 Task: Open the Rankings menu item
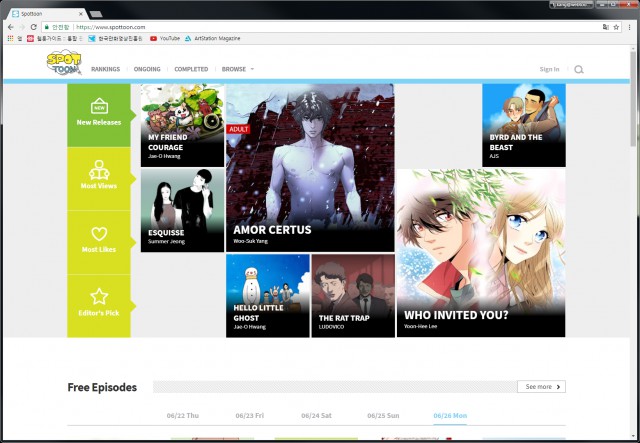[105, 70]
